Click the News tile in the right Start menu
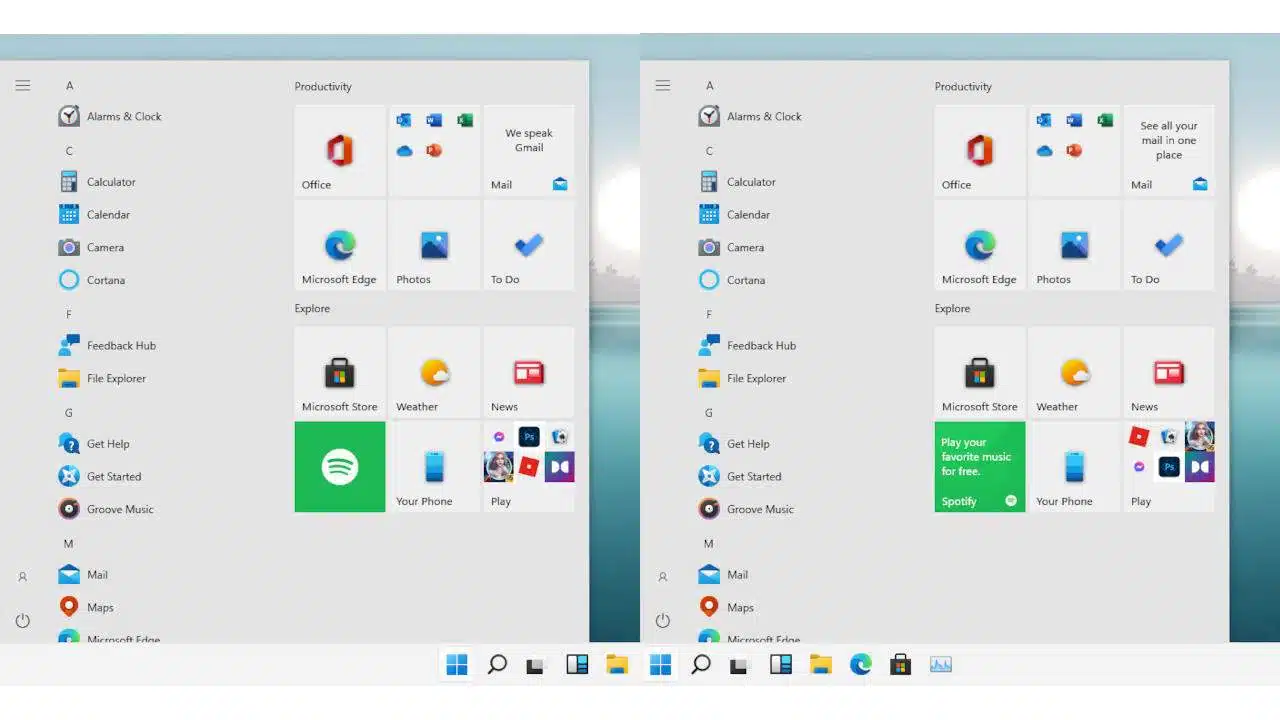Screen dimensions: 1280x720 tap(1168, 372)
